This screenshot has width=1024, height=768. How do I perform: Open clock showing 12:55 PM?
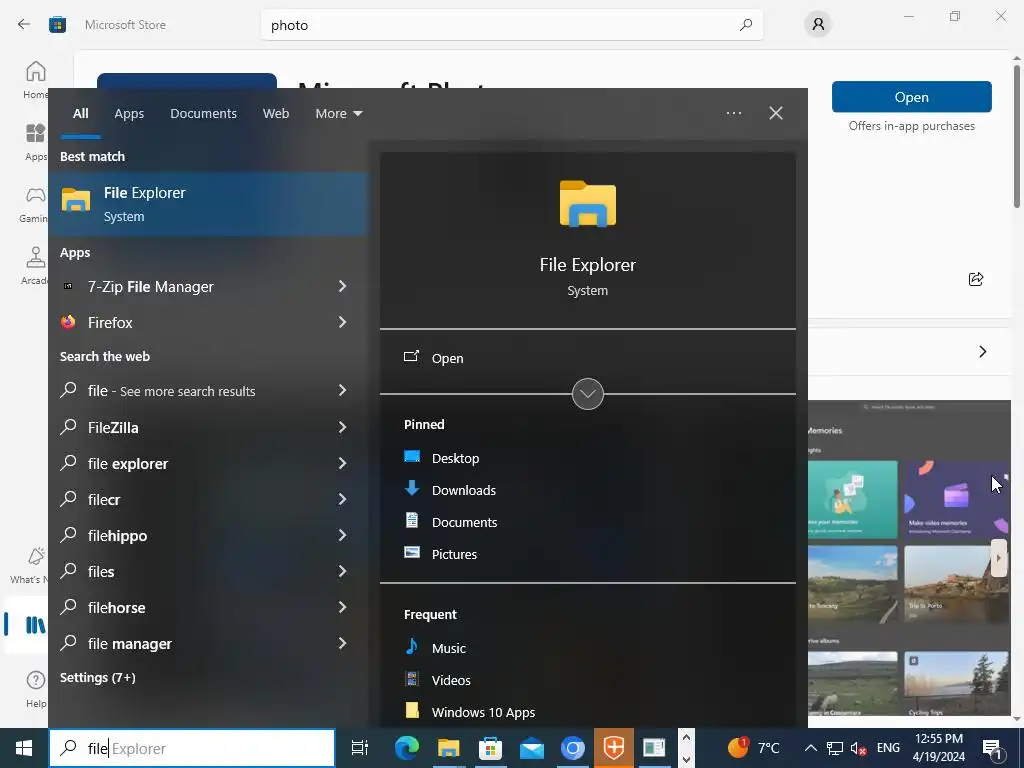coord(939,748)
